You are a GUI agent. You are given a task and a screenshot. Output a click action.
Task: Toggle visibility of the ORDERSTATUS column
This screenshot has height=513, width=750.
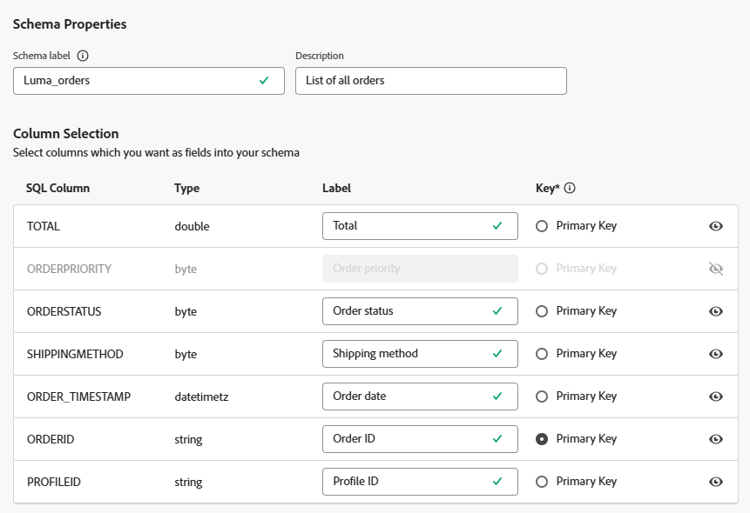(716, 311)
